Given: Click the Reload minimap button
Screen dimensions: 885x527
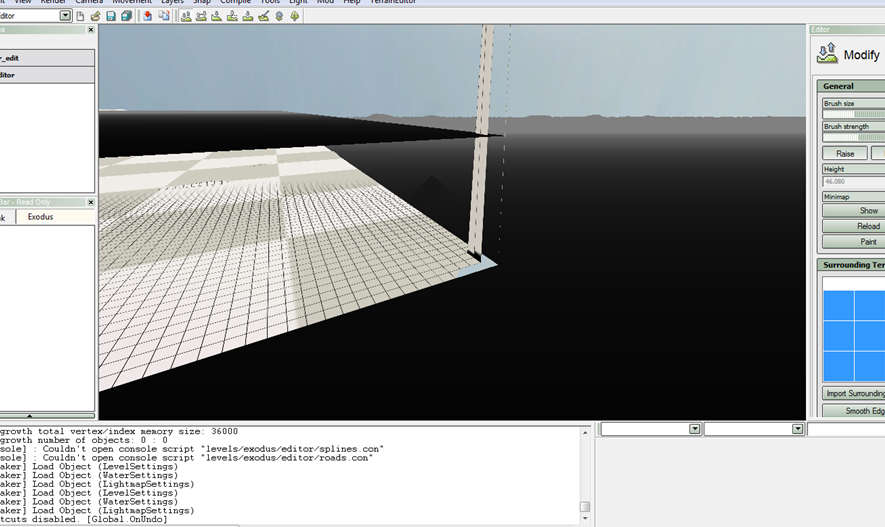Looking at the screenshot, I should pyautogui.click(x=867, y=226).
